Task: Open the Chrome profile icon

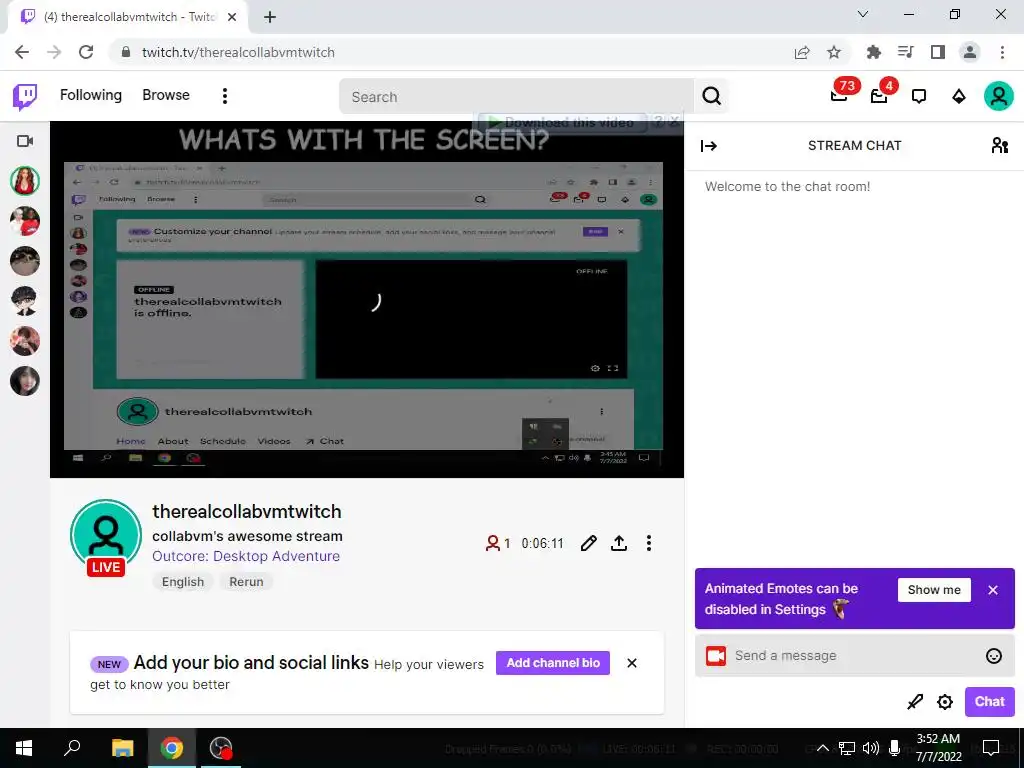Action: [970, 52]
